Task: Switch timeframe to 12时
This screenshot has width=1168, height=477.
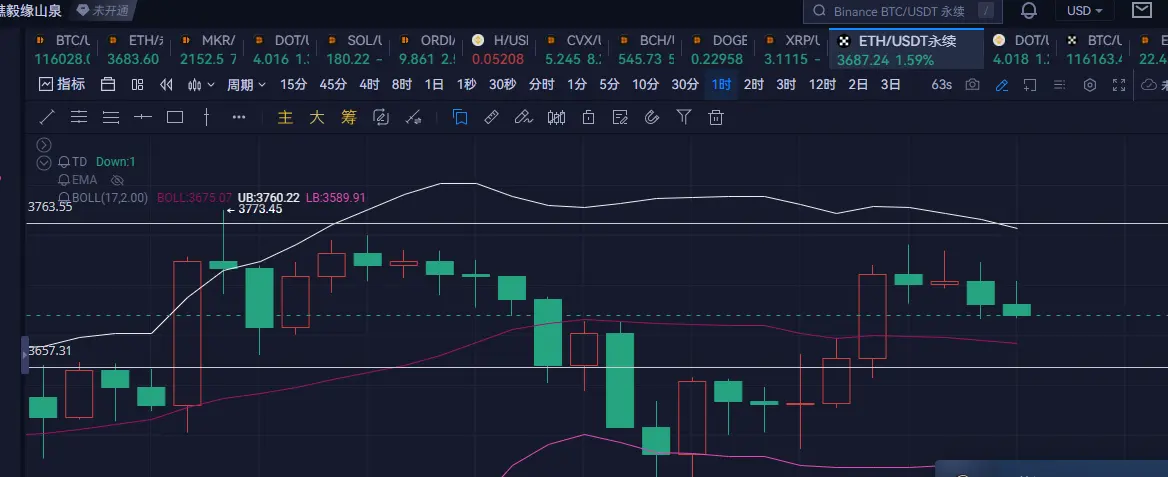Action: tap(822, 85)
